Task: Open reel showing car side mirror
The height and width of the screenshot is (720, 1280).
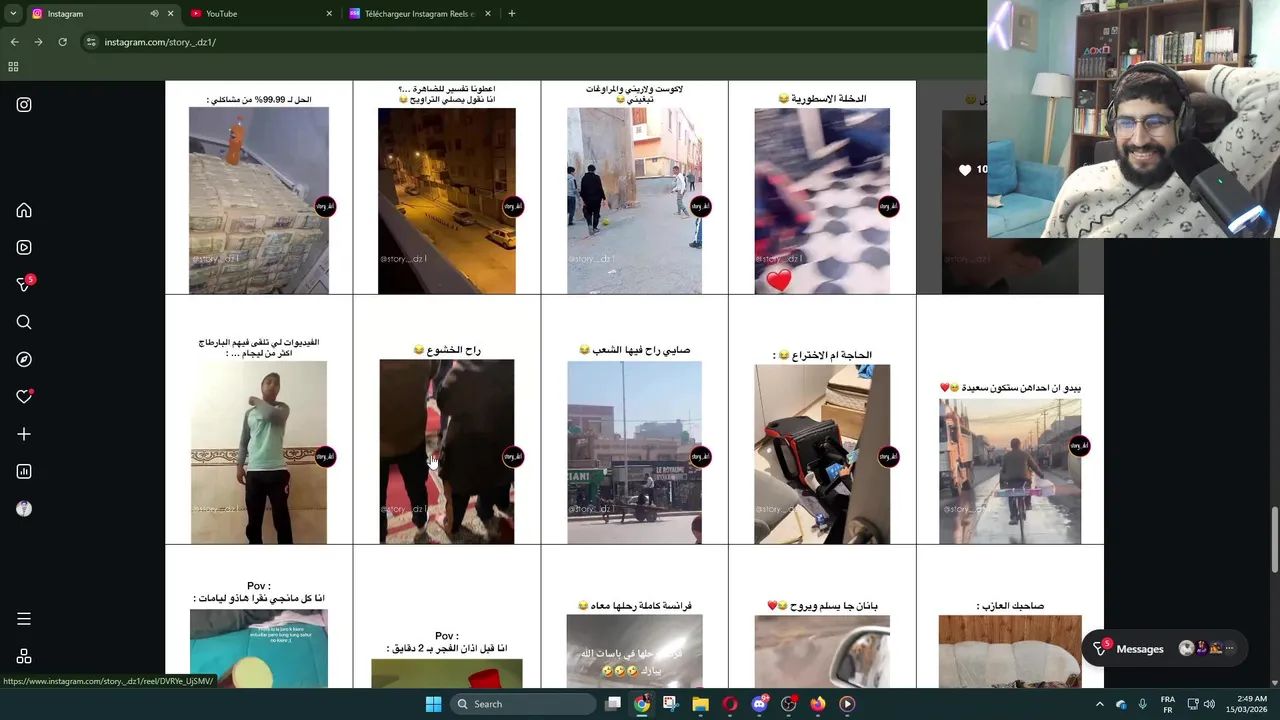Action: pos(822,618)
